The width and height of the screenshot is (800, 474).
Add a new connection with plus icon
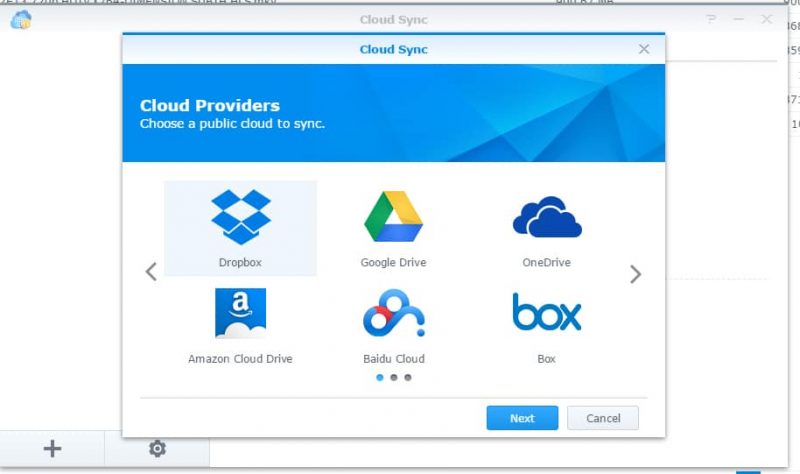coord(52,448)
